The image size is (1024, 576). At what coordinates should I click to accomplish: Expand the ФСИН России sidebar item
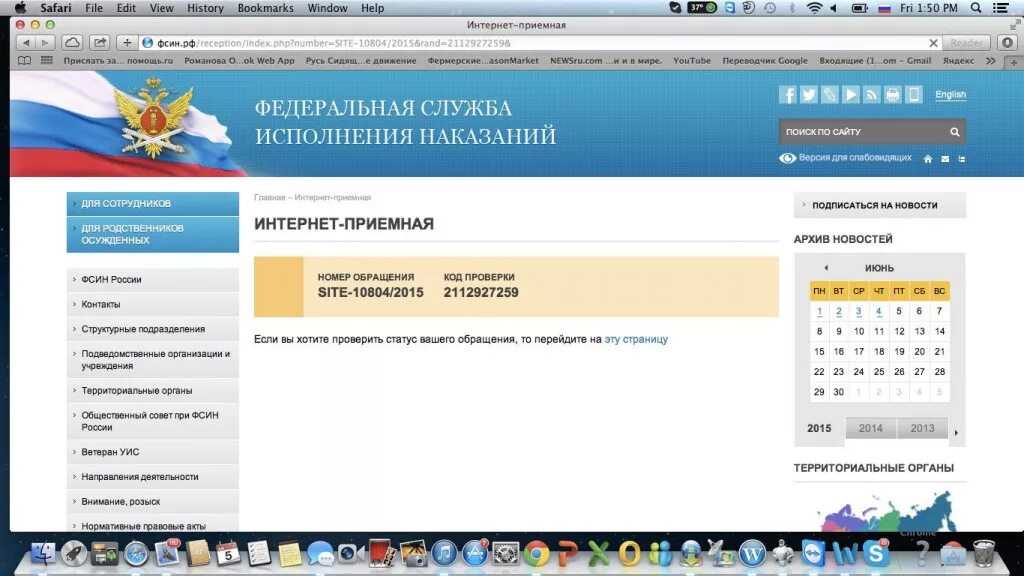click(x=153, y=280)
